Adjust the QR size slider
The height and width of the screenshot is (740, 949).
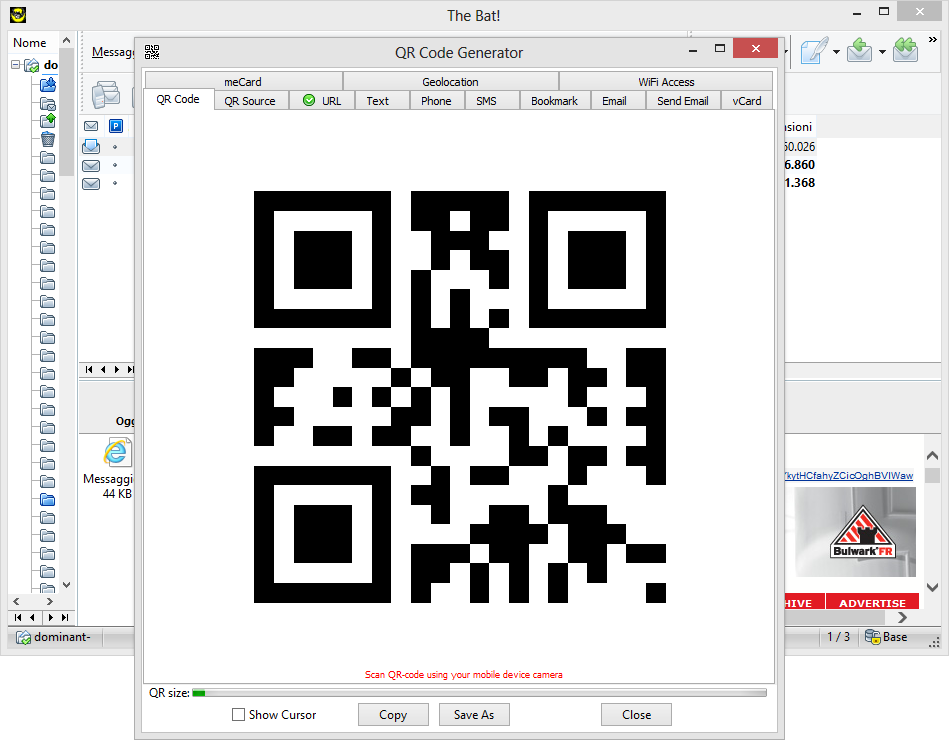click(479, 693)
